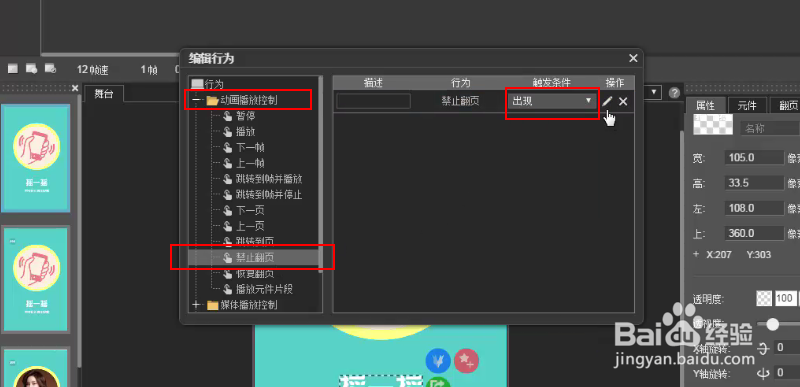
Task: Click the 左 value field 108.0
Action: coord(754,208)
